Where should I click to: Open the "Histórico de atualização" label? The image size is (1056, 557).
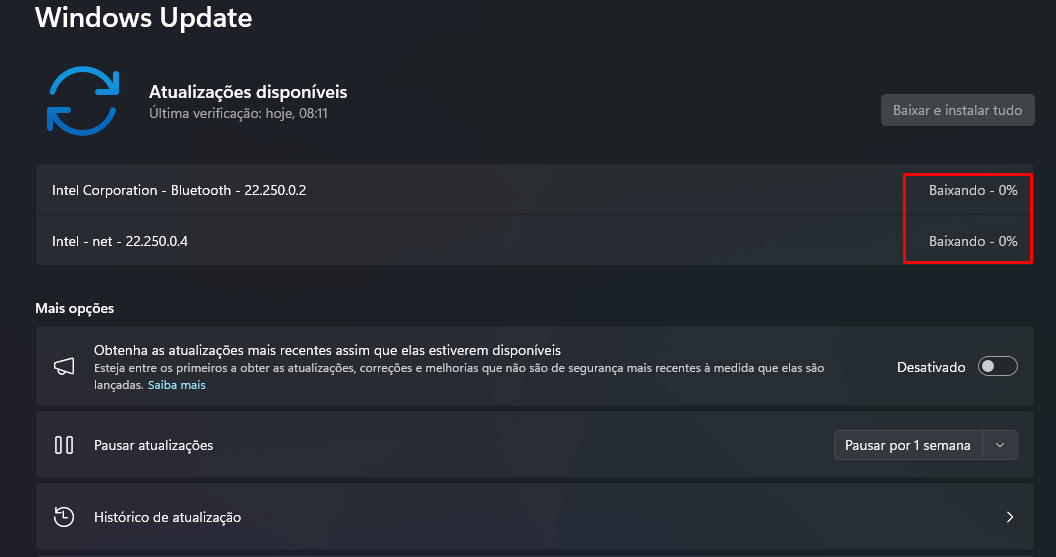[167, 517]
